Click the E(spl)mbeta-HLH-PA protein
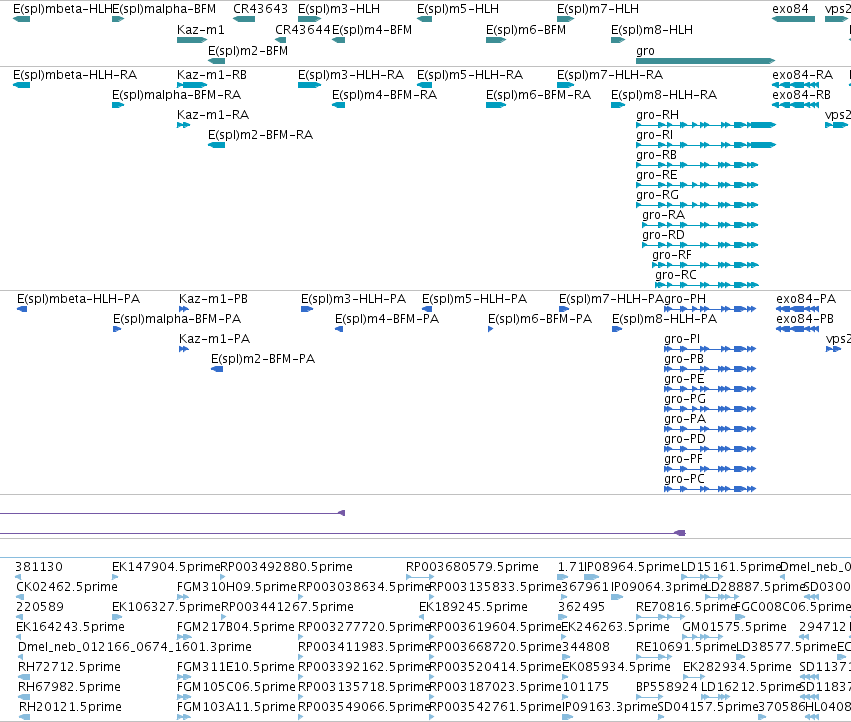 click(22, 309)
